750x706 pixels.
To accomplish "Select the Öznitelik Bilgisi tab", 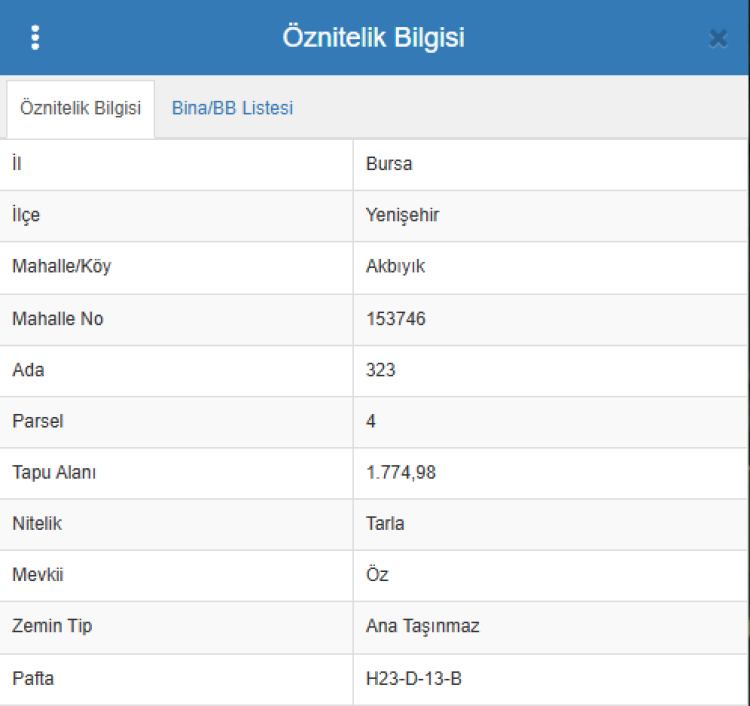I will pyautogui.click(x=80, y=109).
